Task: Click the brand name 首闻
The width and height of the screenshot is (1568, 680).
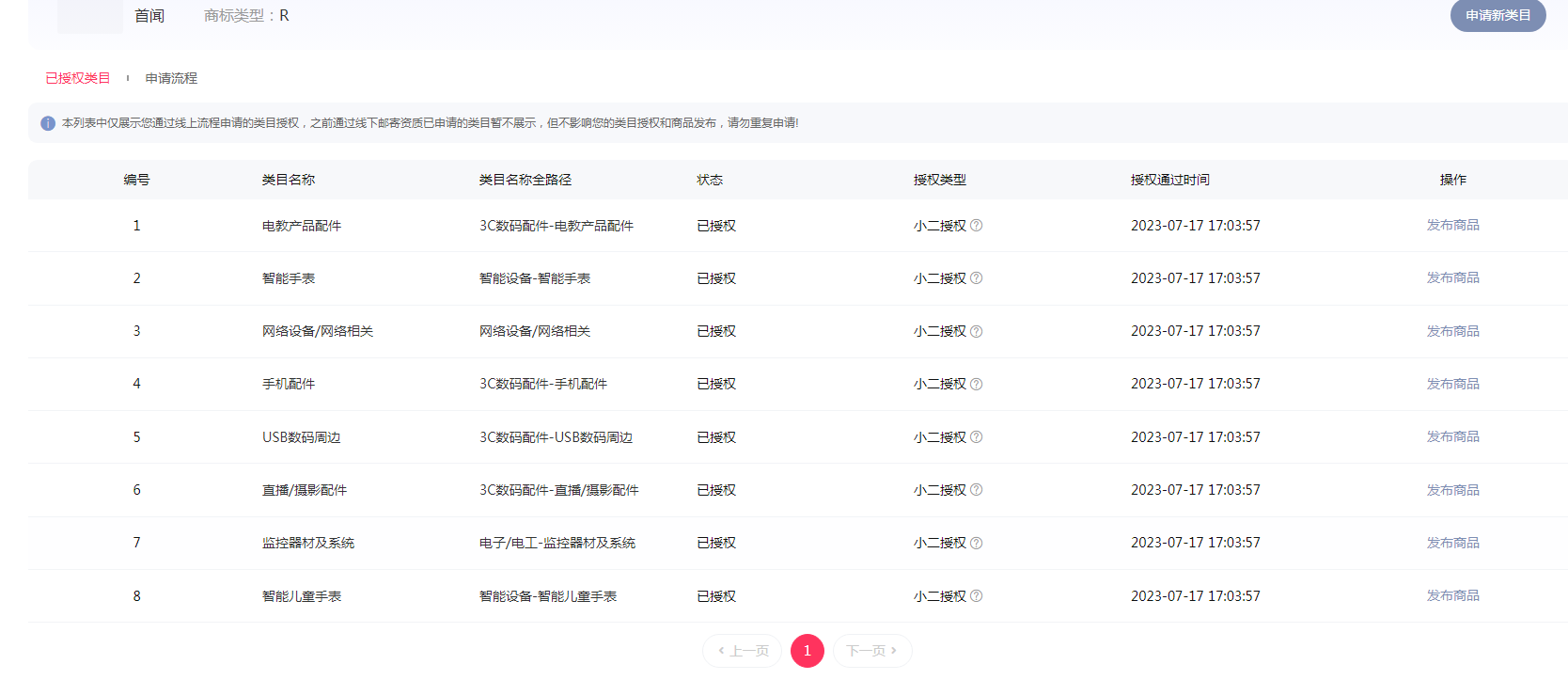Action: [x=149, y=16]
